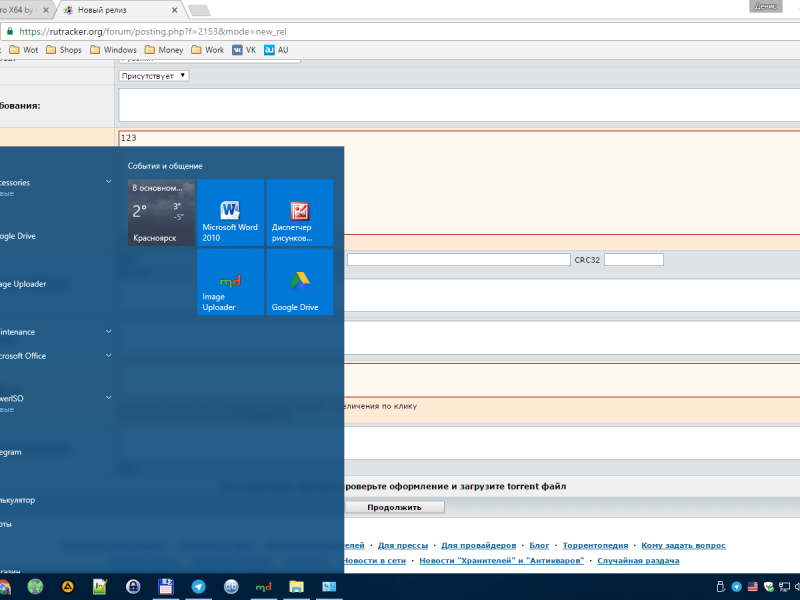The width and height of the screenshot is (800, 600).
Task: Open qBittorrent from the taskbar
Action: click(231, 587)
